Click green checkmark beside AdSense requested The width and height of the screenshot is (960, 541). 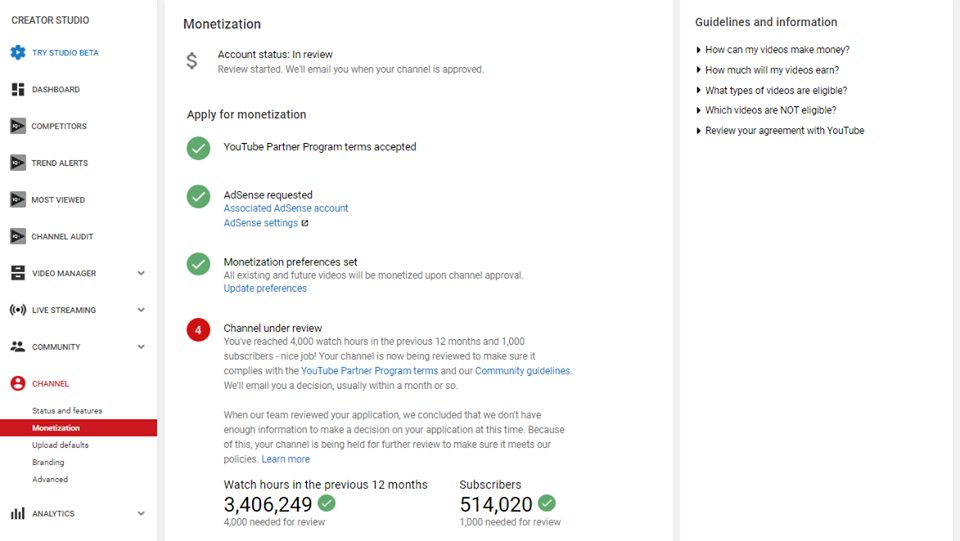[198, 196]
